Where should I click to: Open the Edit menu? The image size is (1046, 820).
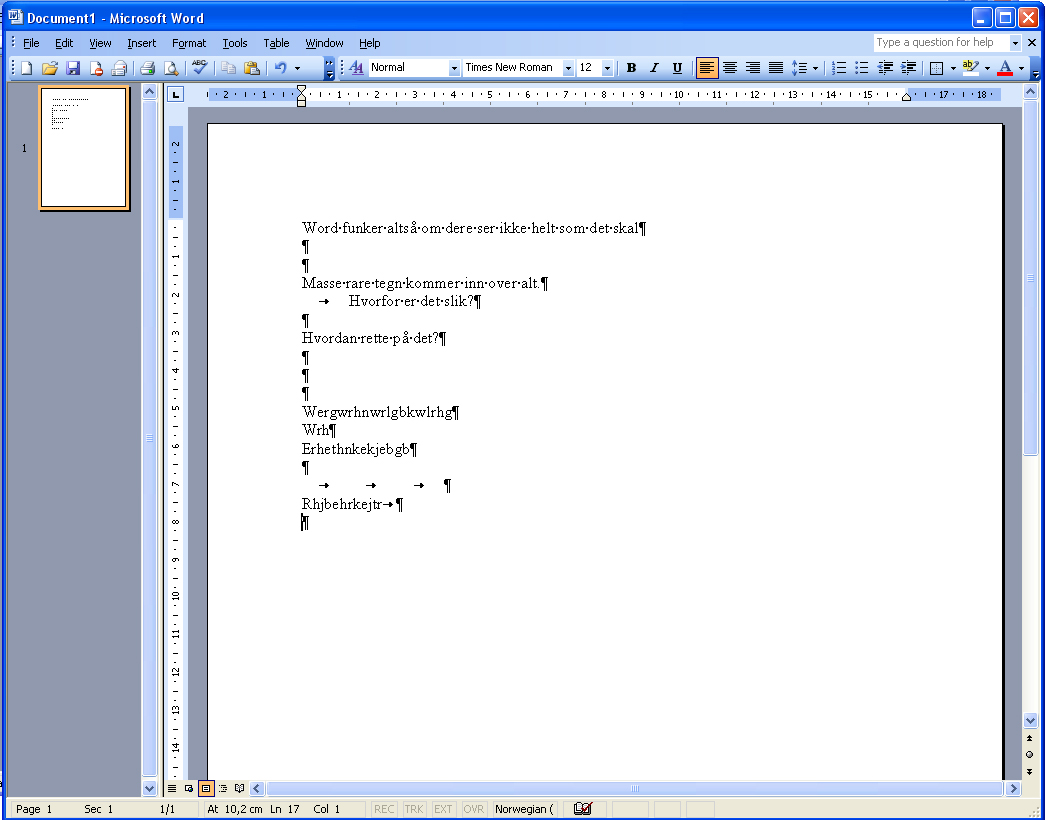click(64, 43)
